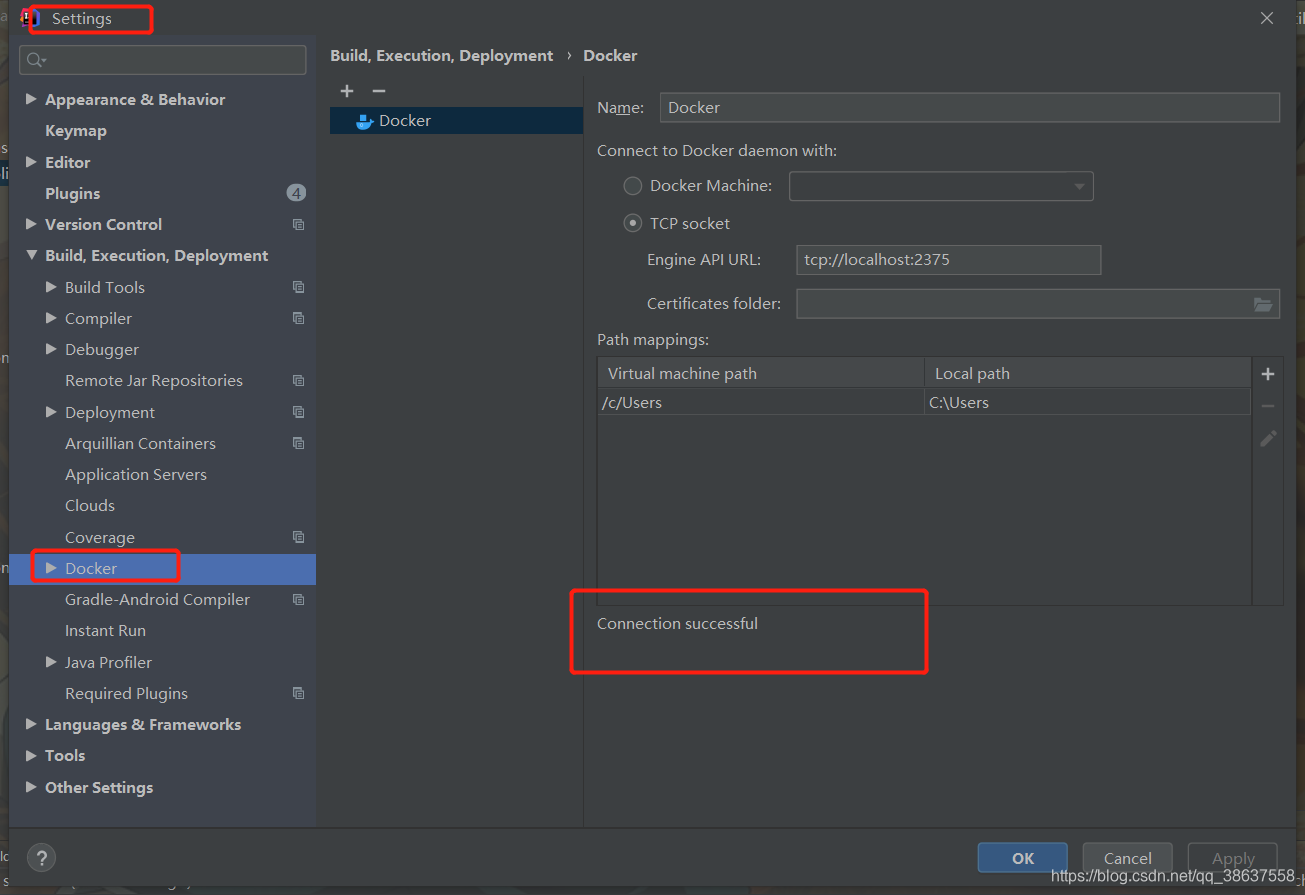Click the Apply button

(1233, 858)
